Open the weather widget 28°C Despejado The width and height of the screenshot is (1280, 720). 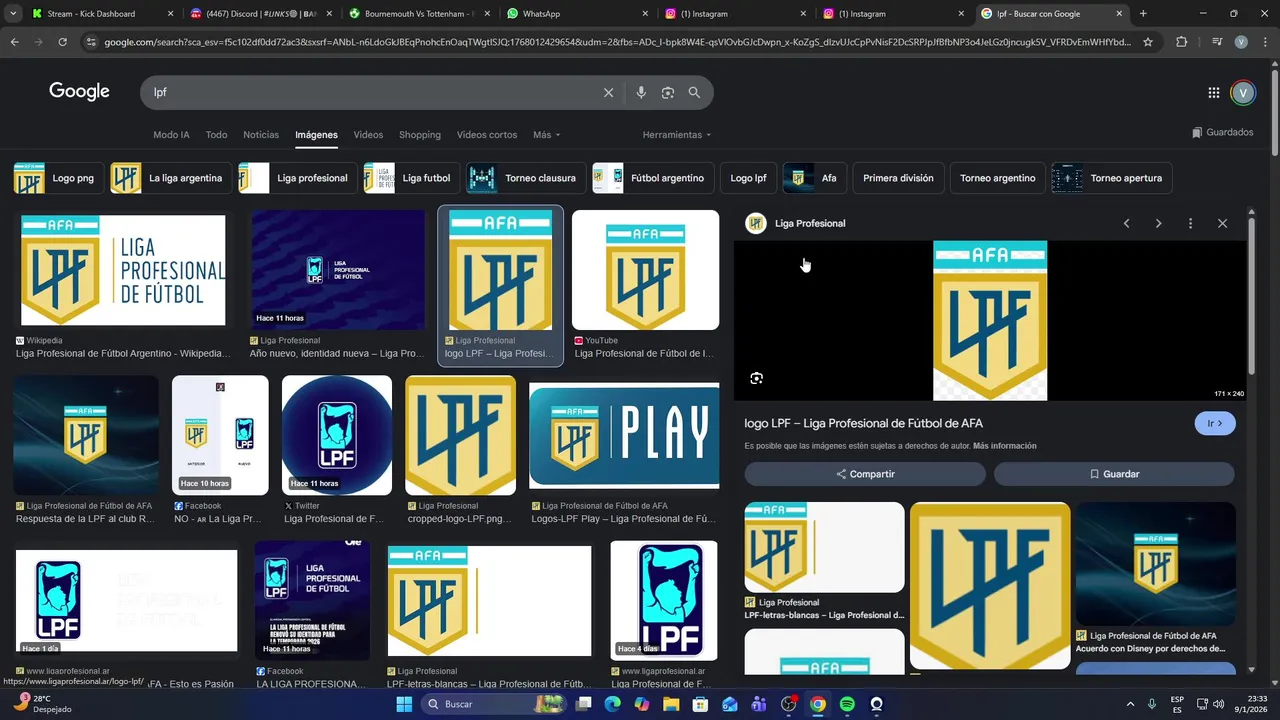point(42,704)
